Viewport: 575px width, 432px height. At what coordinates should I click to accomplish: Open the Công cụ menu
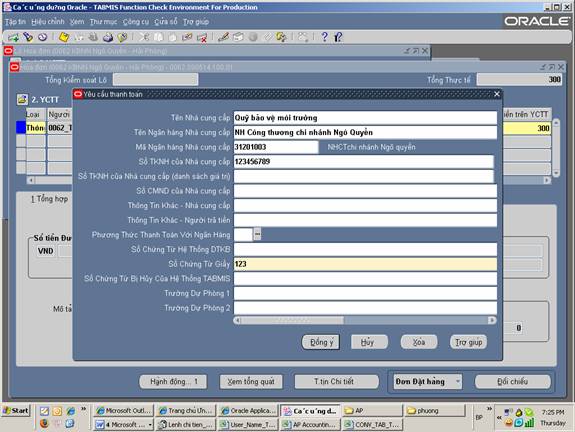(136, 22)
